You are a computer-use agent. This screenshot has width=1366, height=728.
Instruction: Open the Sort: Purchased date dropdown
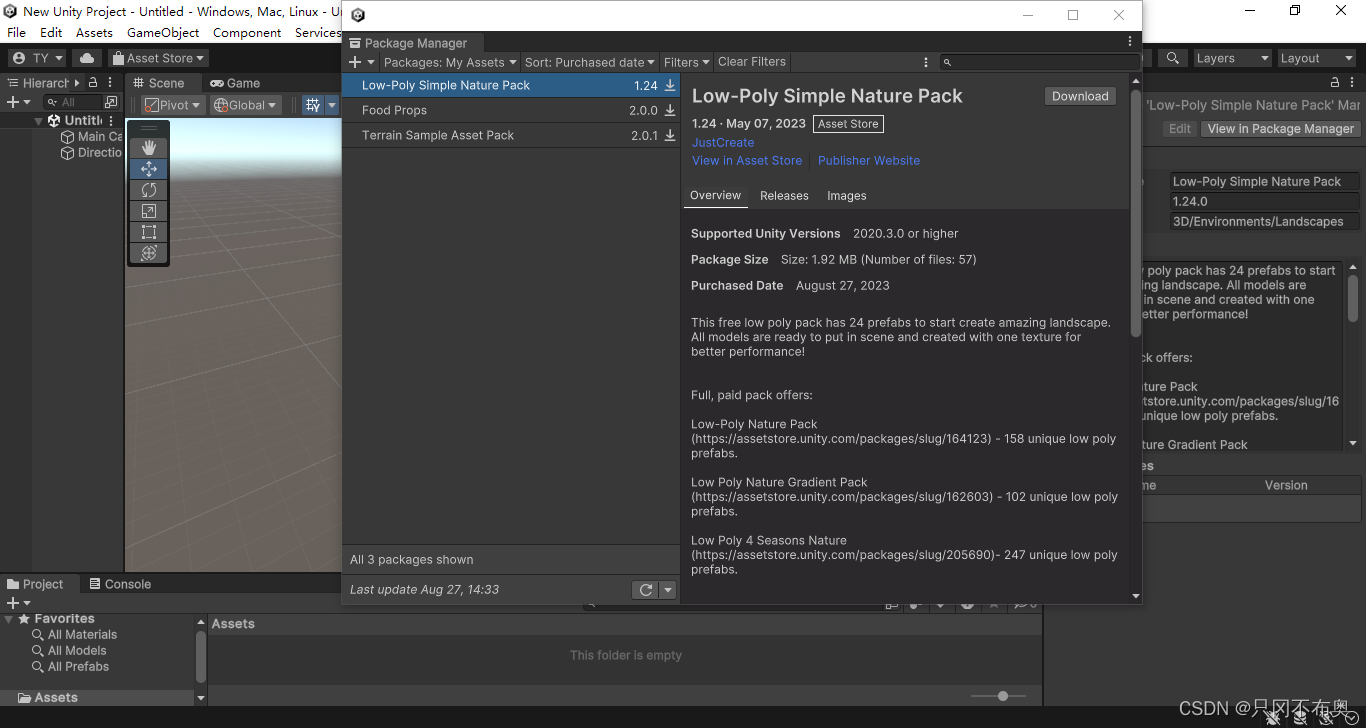590,62
